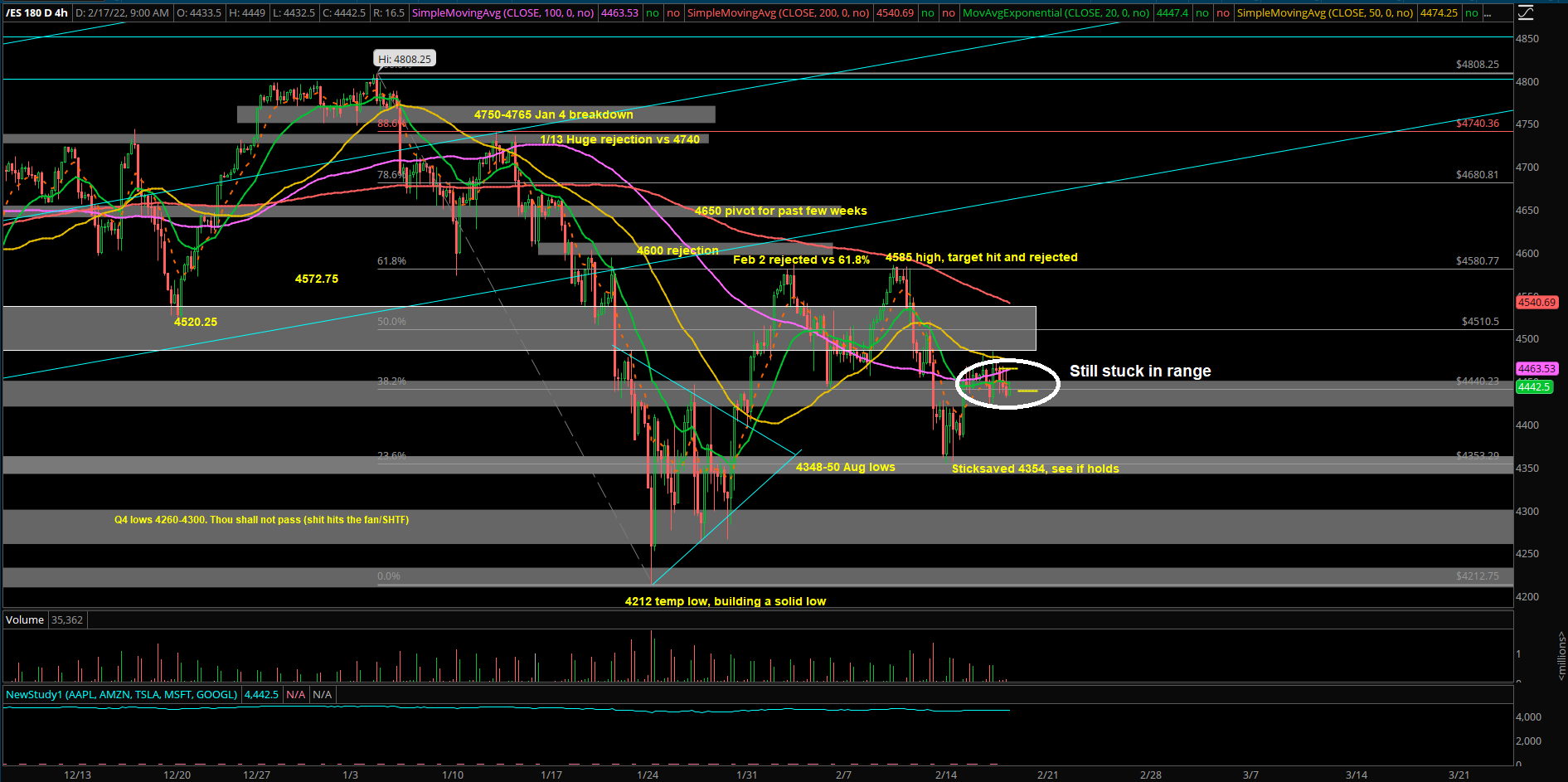Click the '4650 pivot for past few weeks' note
This screenshot has width=1568, height=782.
[781, 211]
